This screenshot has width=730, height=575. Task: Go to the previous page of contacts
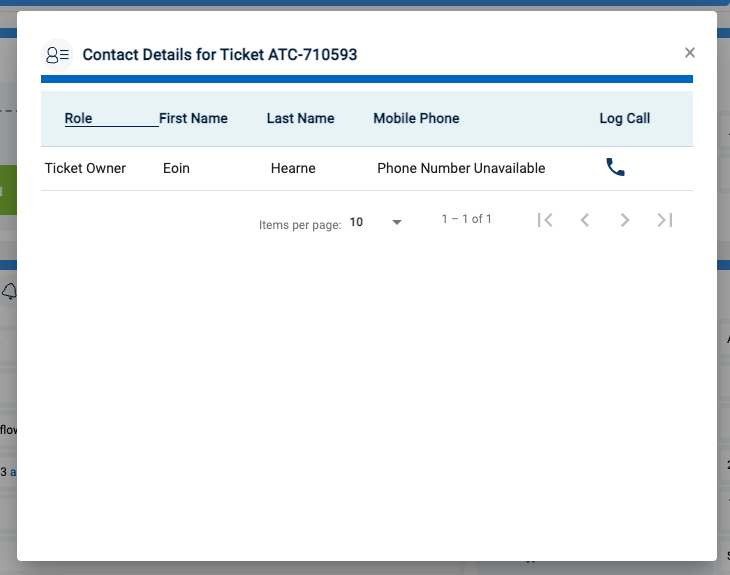tap(585, 220)
